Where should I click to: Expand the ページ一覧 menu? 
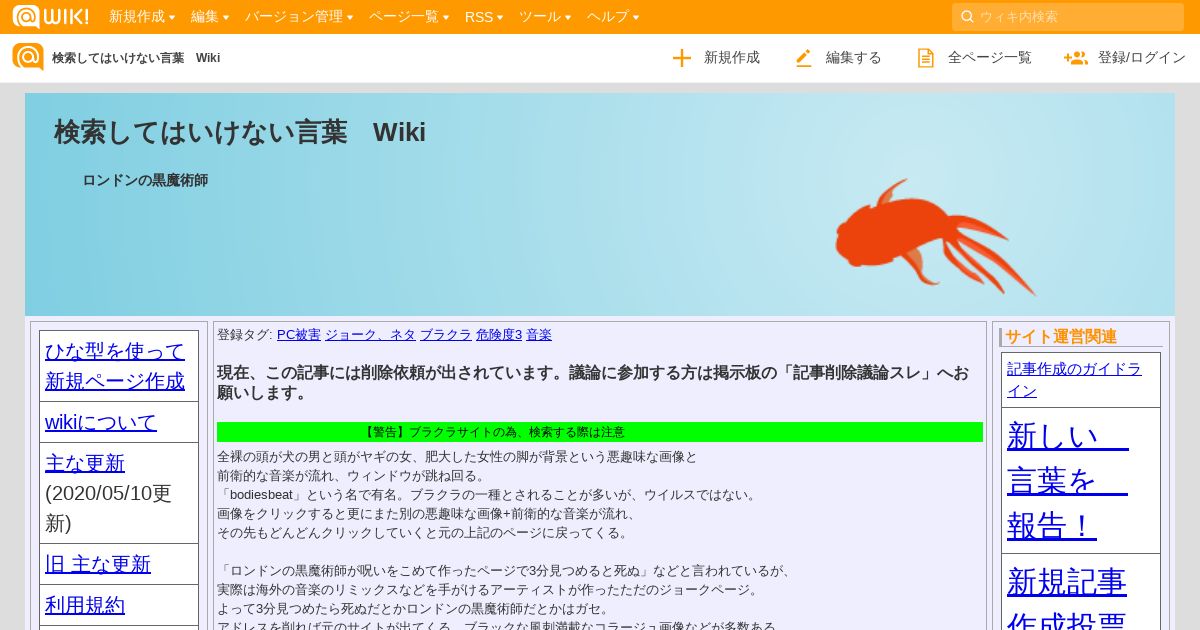(409, 17)
